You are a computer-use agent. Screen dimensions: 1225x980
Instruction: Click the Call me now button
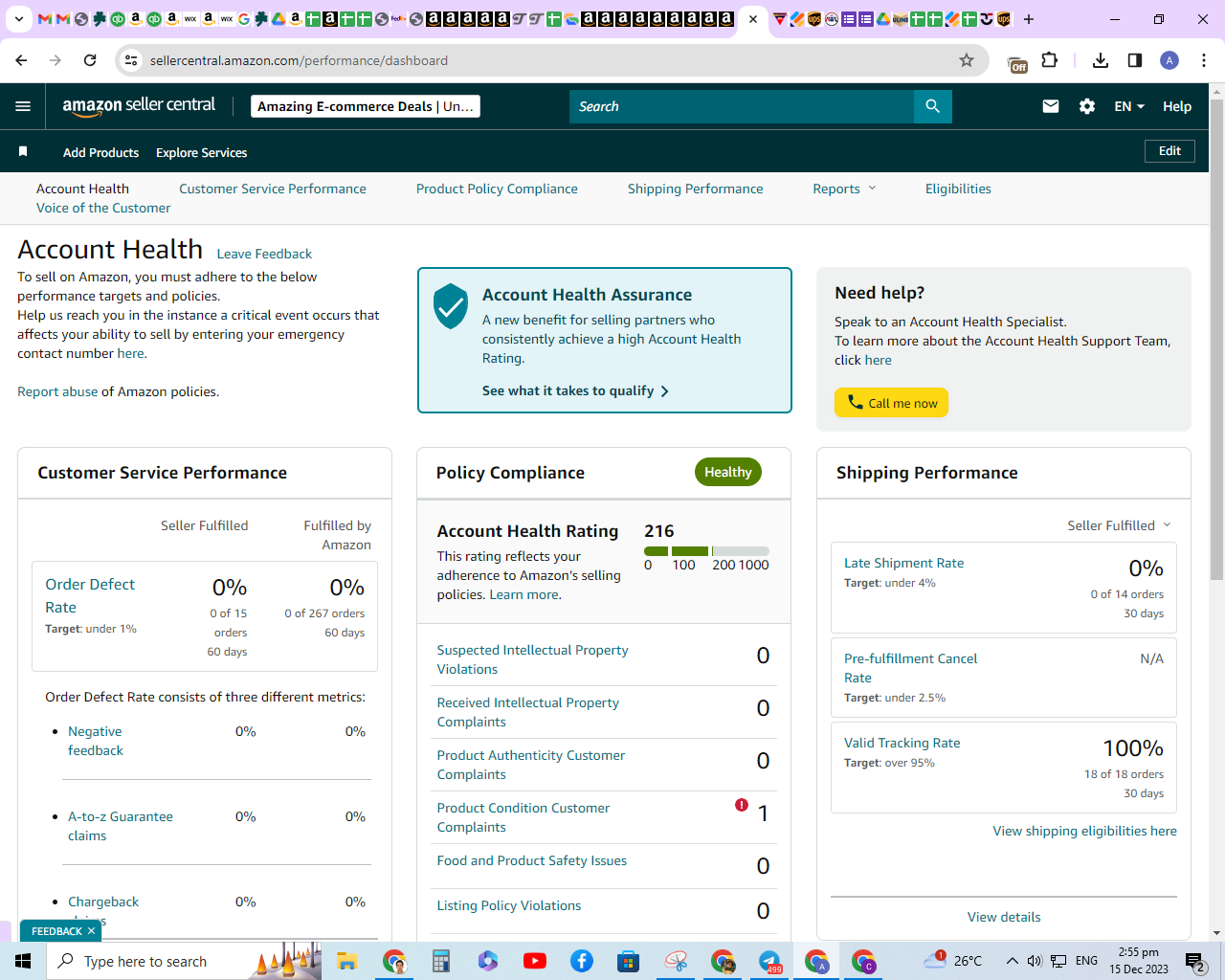coord(891,403)
